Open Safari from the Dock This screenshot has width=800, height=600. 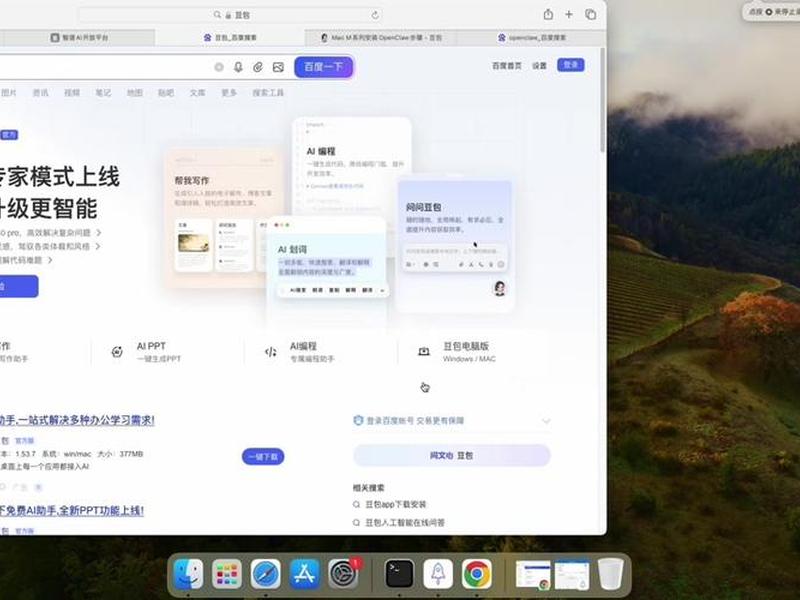[x=265, y=573]
